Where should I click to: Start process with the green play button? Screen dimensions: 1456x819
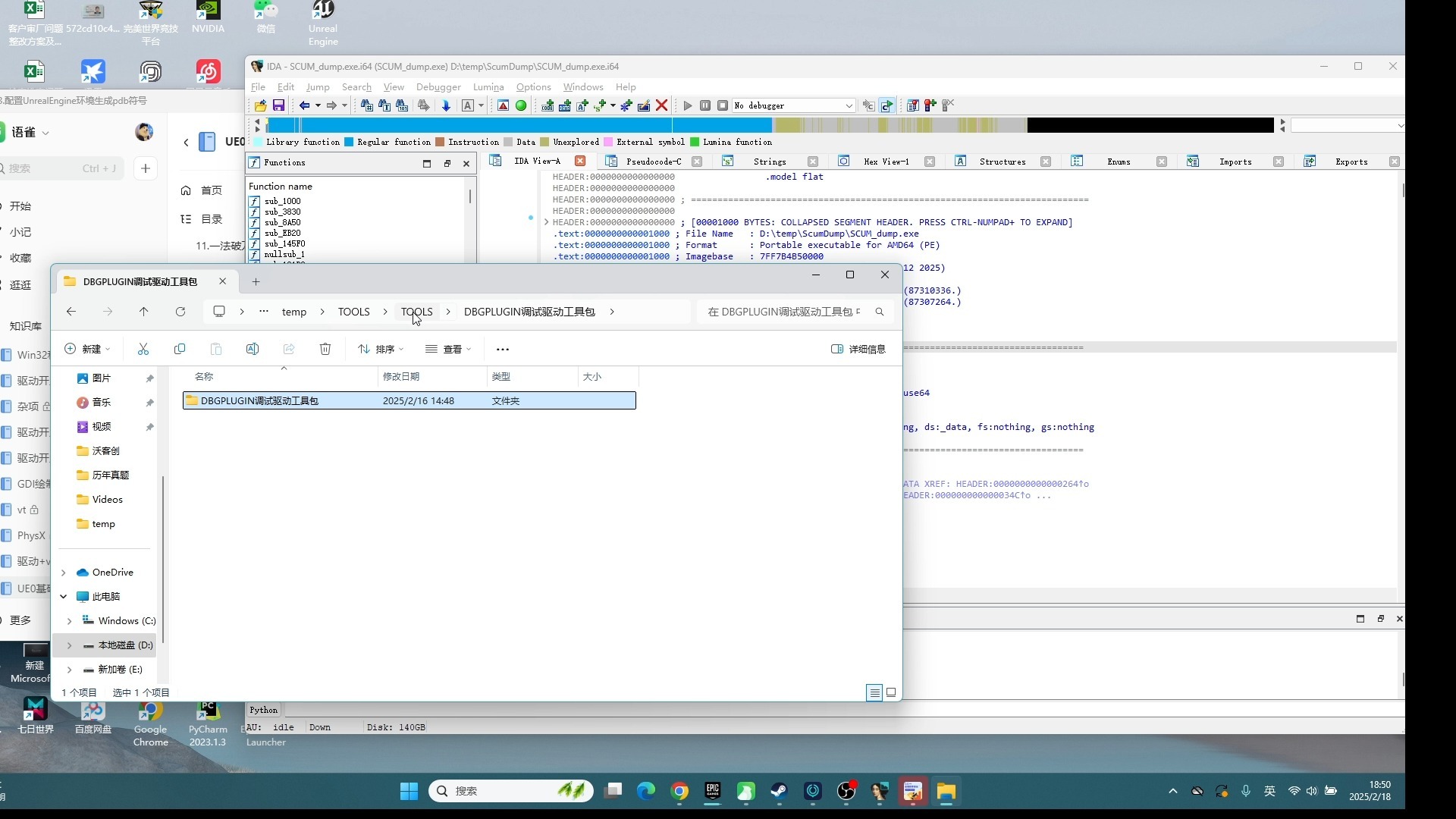pos(687,105)
